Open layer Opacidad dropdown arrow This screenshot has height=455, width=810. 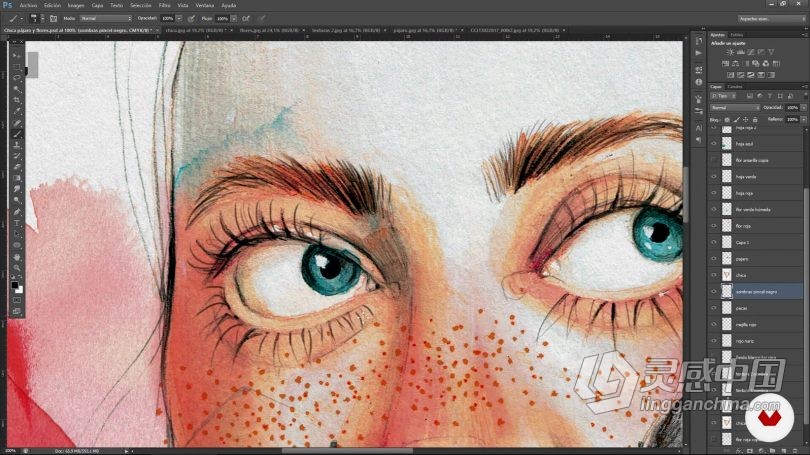803,107
